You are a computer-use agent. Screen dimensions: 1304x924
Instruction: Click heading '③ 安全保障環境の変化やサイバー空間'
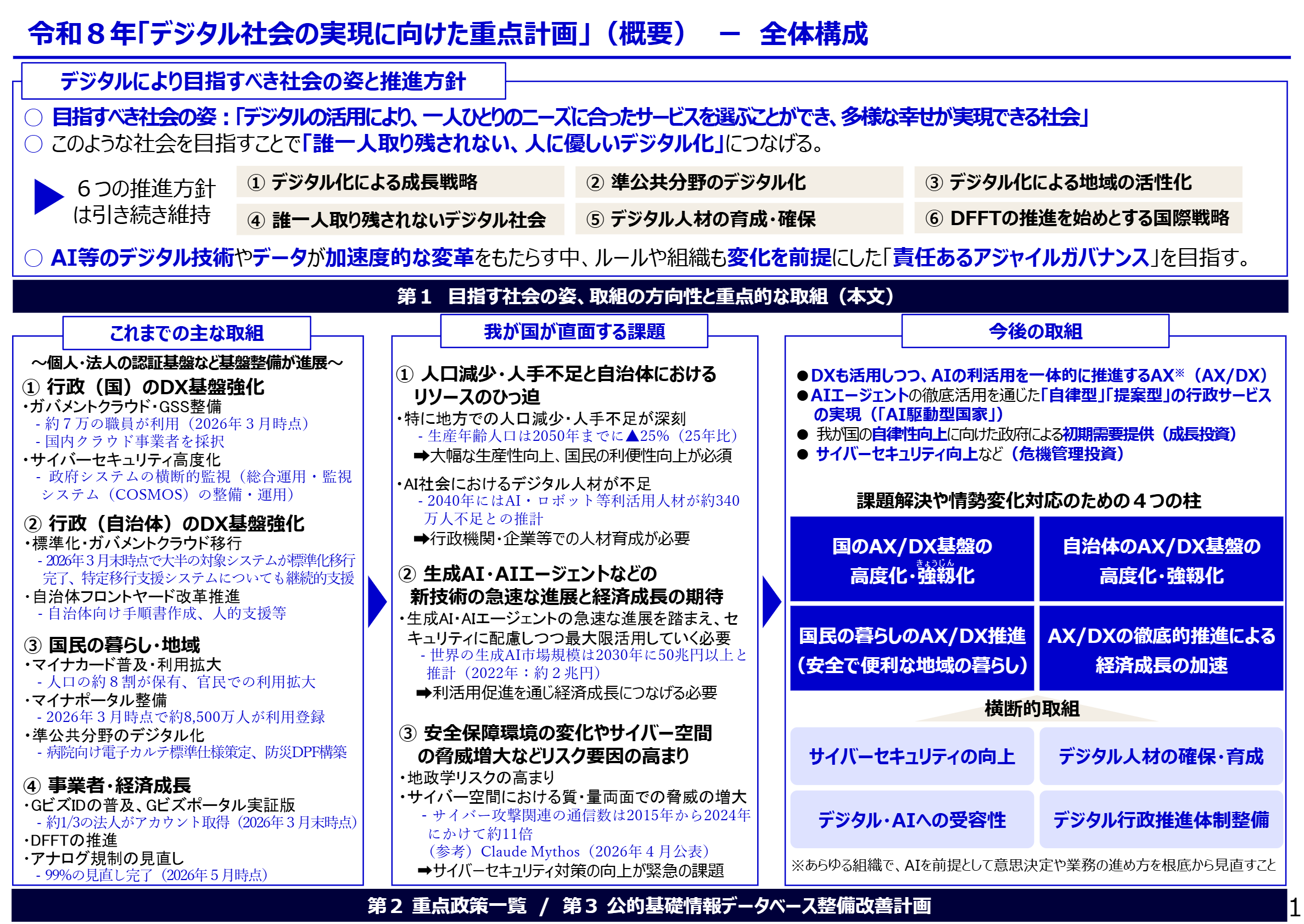tap(555, 733)
